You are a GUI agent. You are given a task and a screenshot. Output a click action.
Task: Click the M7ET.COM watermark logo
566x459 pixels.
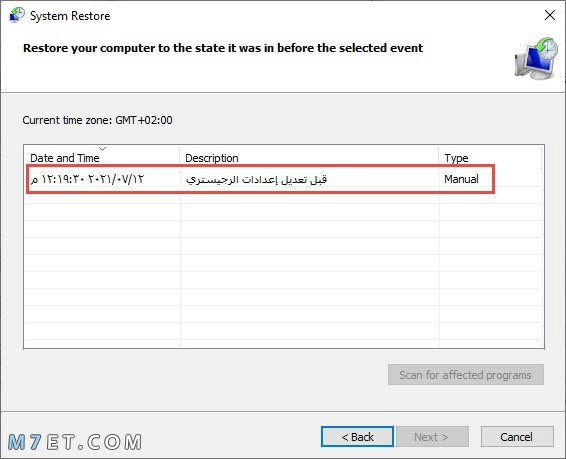tap(75, 442)
